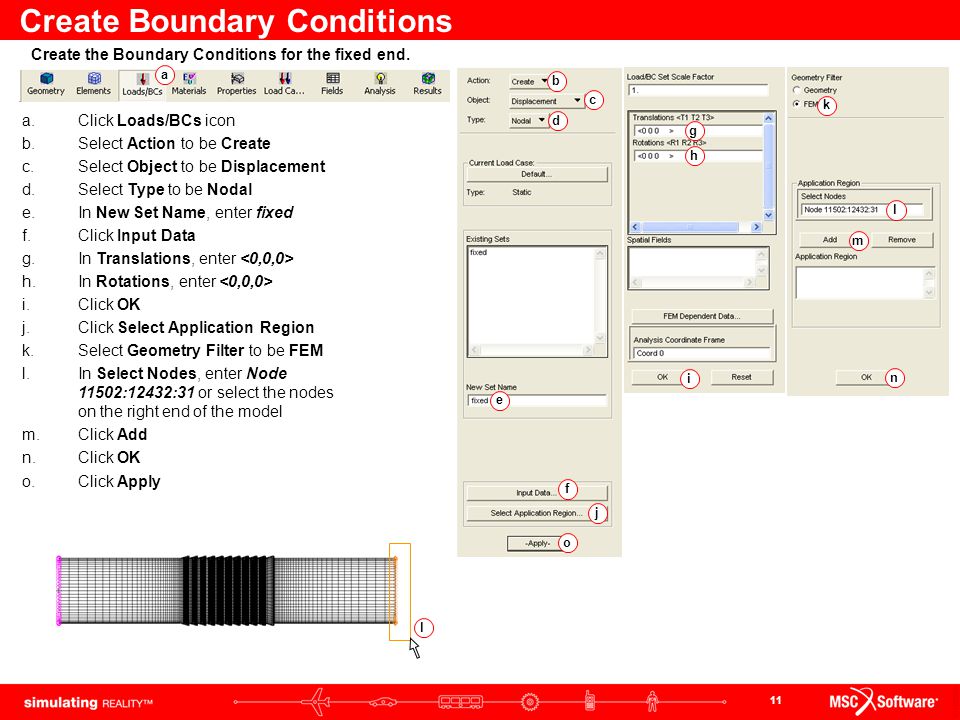Click the input data scrollbar up arrow

click(x=768, y=118)
